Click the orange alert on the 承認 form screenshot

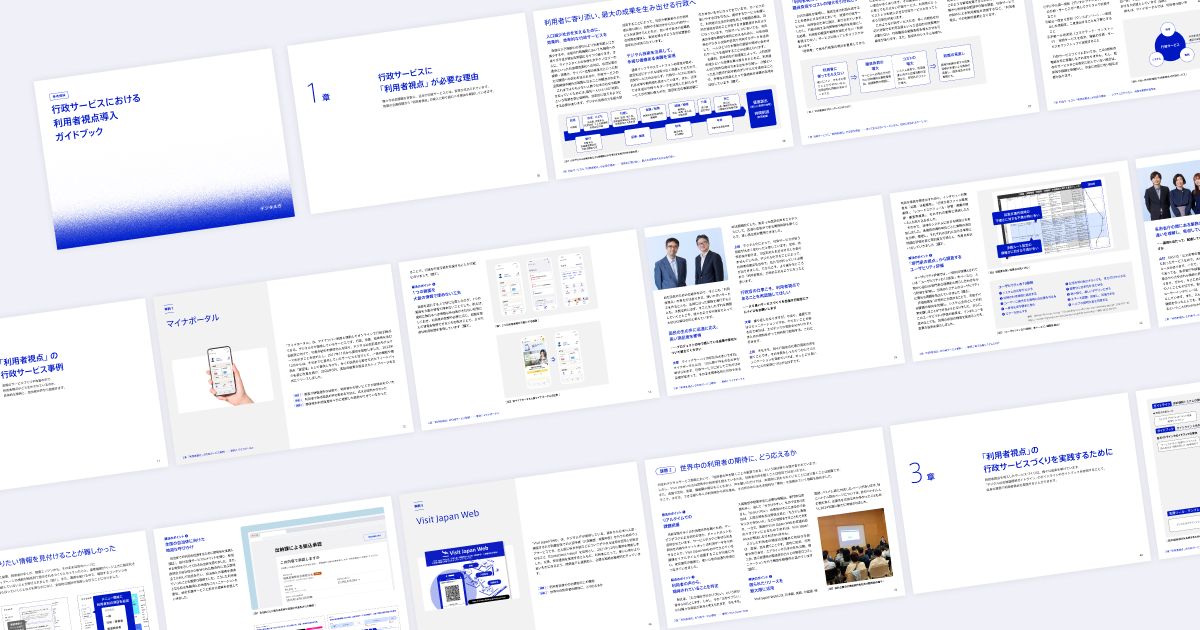(317, 573)
